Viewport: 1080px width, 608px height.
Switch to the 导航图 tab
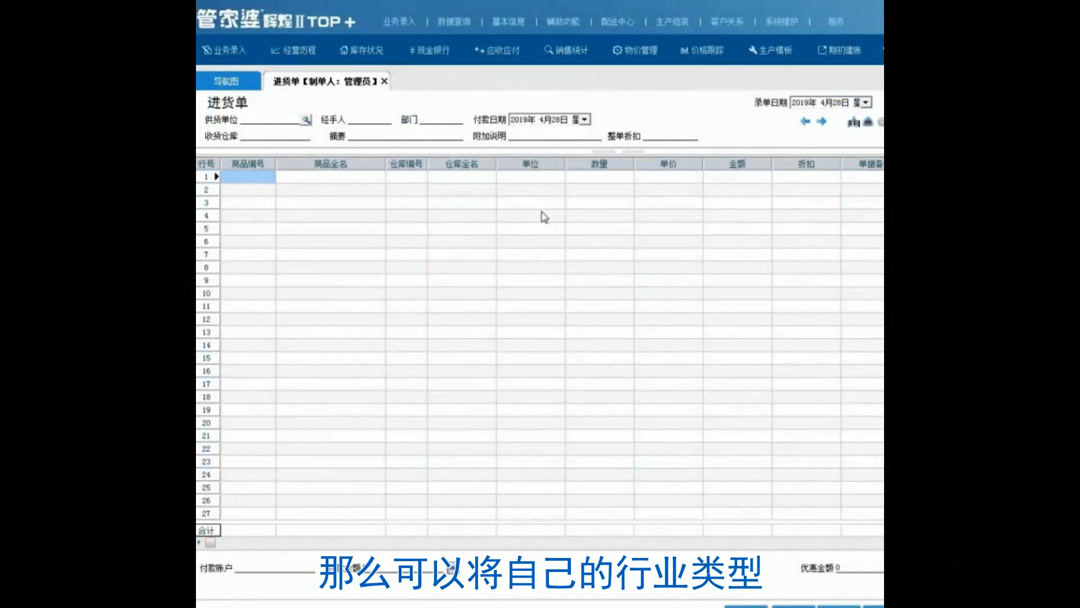228,79
